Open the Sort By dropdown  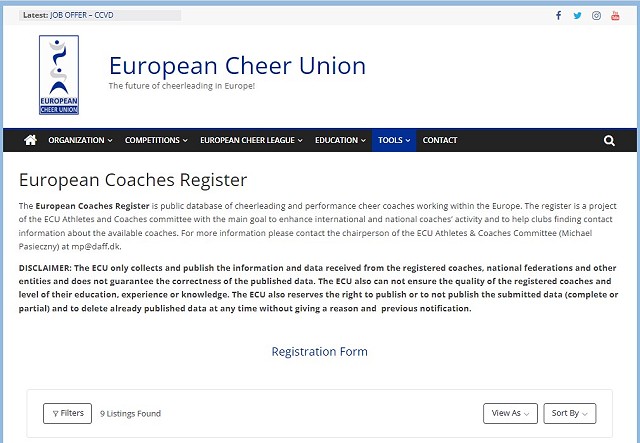click(x=569, y=413)
